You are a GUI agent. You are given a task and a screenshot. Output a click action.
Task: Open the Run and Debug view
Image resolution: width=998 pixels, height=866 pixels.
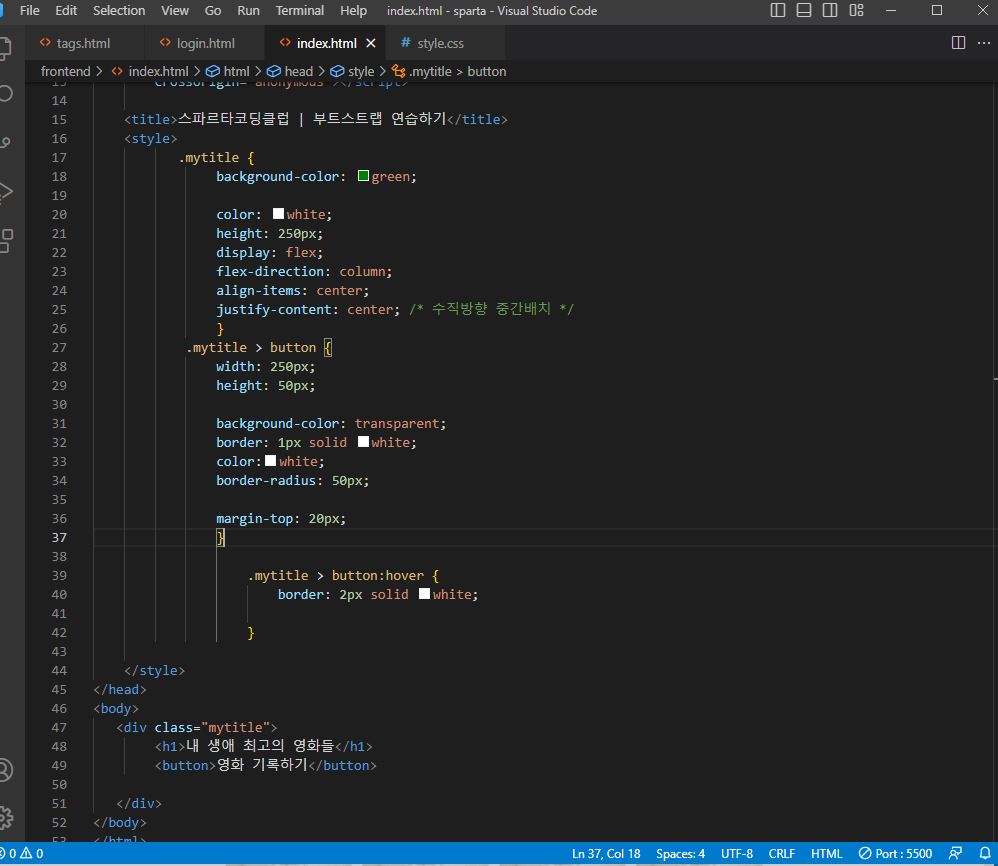tap(5, 192)
